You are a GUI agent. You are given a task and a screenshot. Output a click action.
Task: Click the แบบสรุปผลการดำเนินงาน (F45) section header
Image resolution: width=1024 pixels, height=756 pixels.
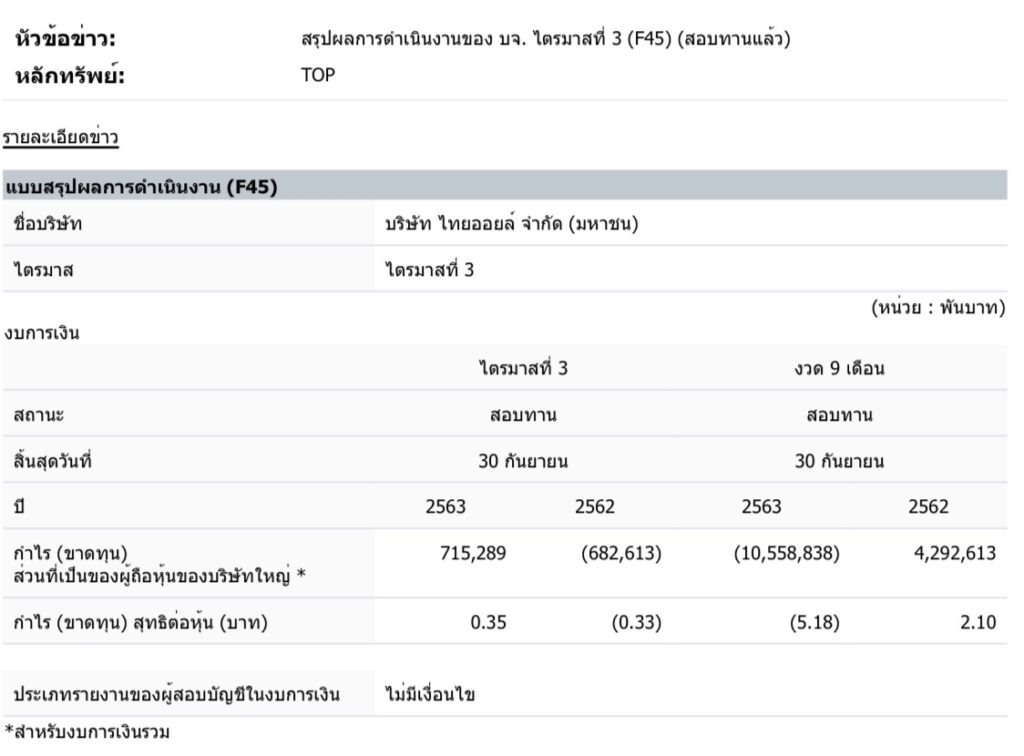pyautogui.click(x=141, y=187)
